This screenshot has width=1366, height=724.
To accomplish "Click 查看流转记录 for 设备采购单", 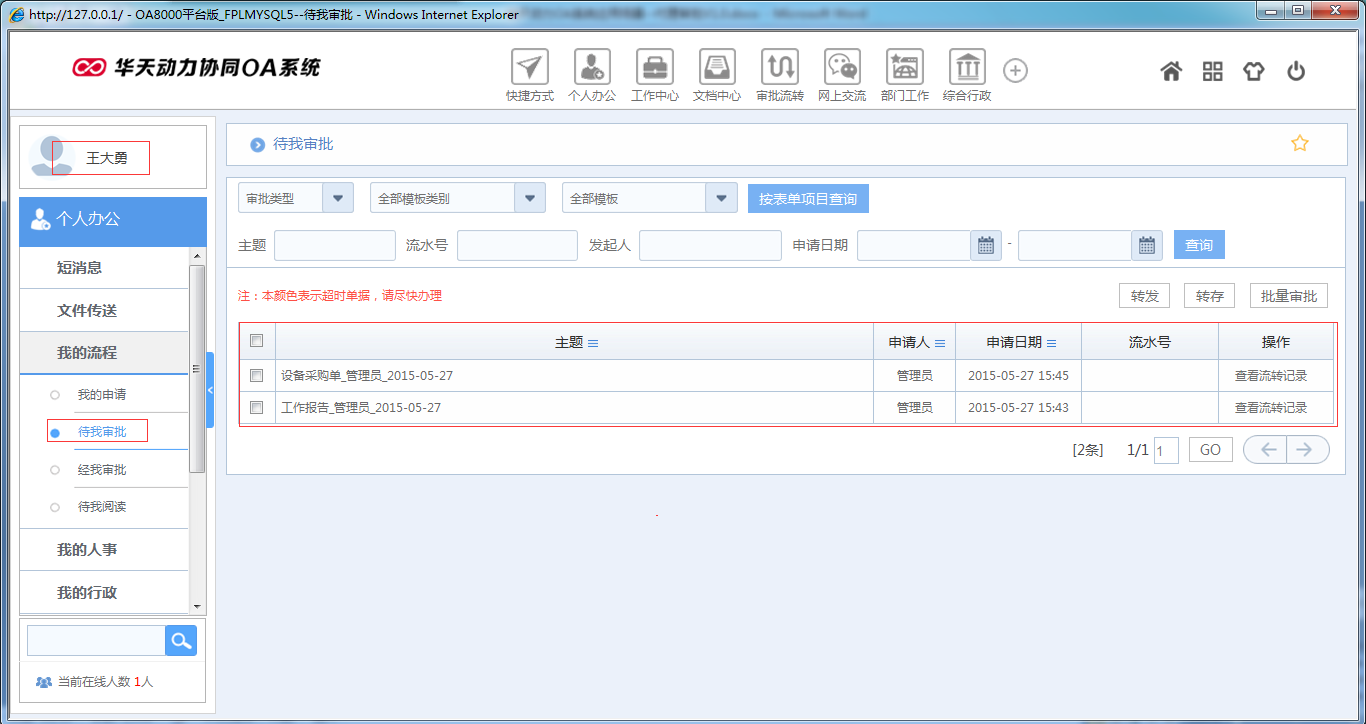I will (1270, 376).
